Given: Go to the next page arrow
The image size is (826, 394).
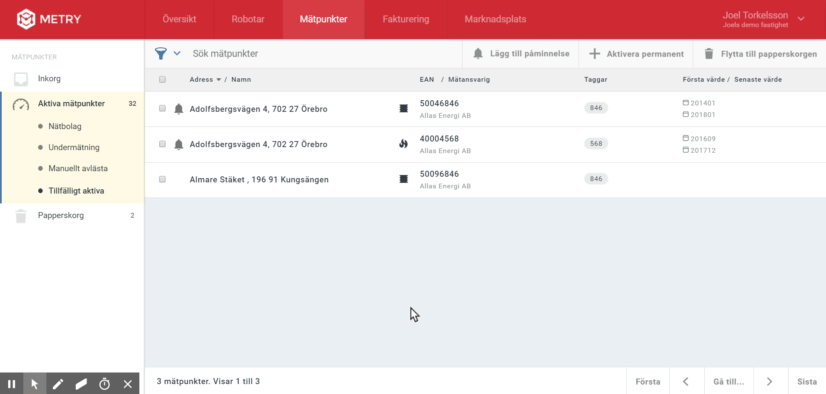Looking at the screenshot, I should tap(770, 381).
